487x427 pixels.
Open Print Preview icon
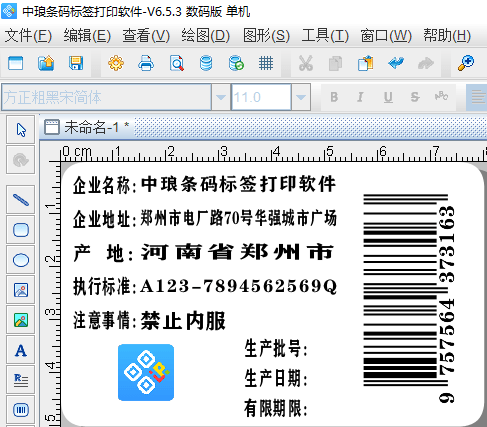[x=176, y=63]
